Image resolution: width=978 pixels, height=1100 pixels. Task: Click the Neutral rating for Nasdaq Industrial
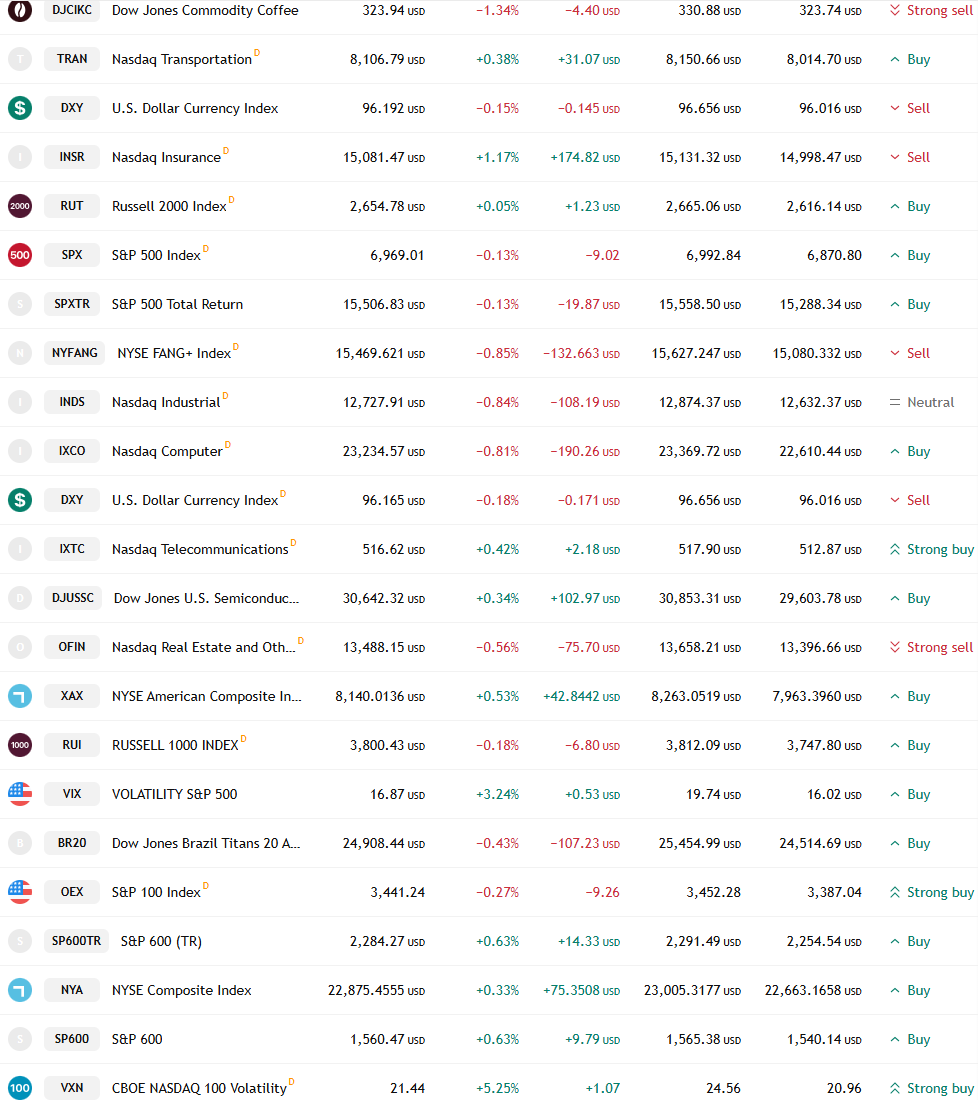(x=922, y=403)
